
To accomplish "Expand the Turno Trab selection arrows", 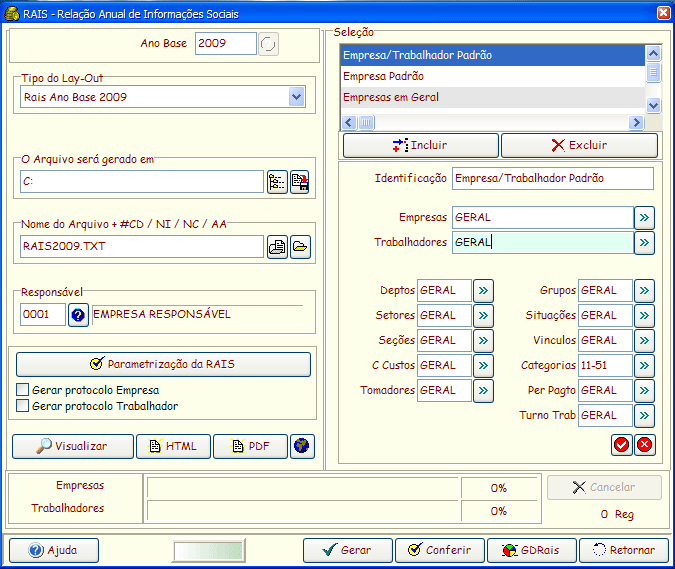I will point(644,416).
